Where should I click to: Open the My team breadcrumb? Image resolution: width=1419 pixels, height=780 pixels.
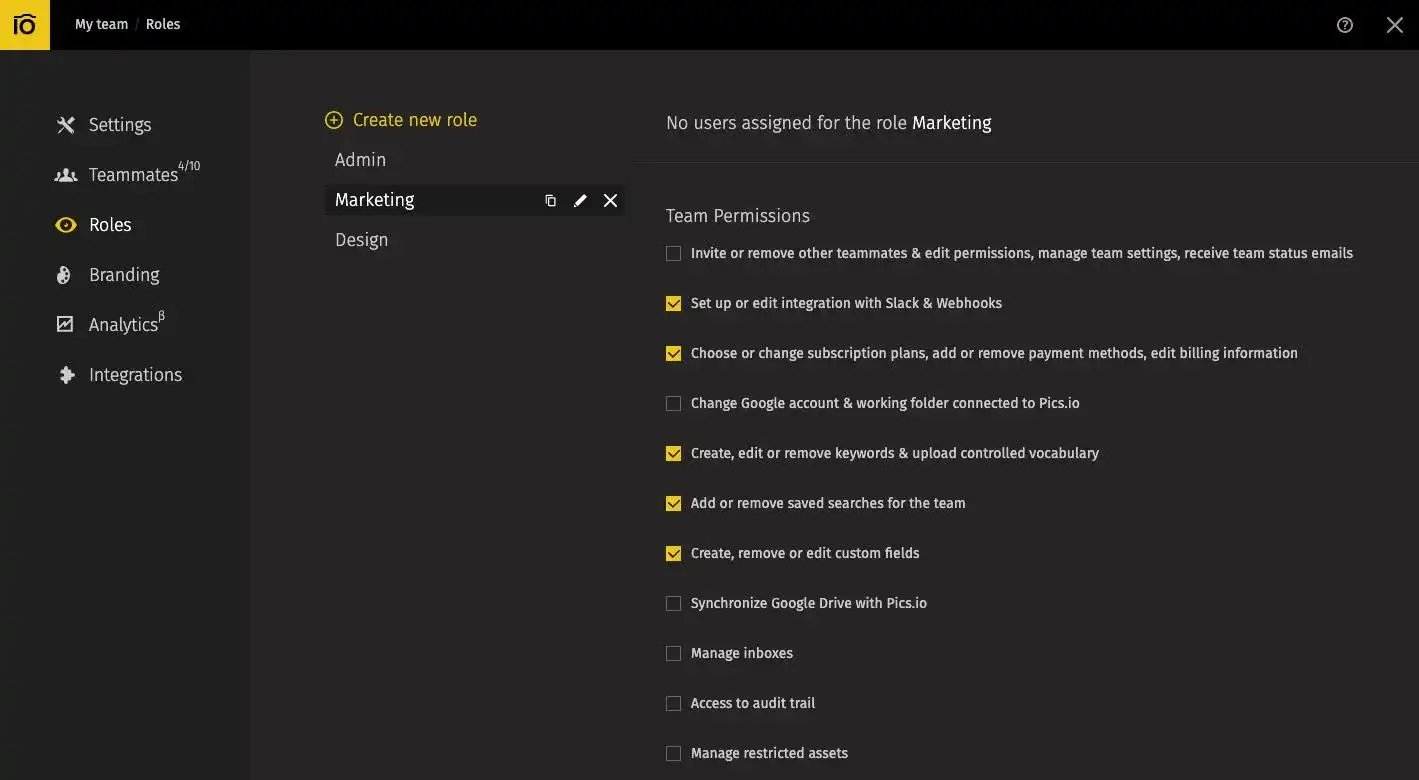101,23
